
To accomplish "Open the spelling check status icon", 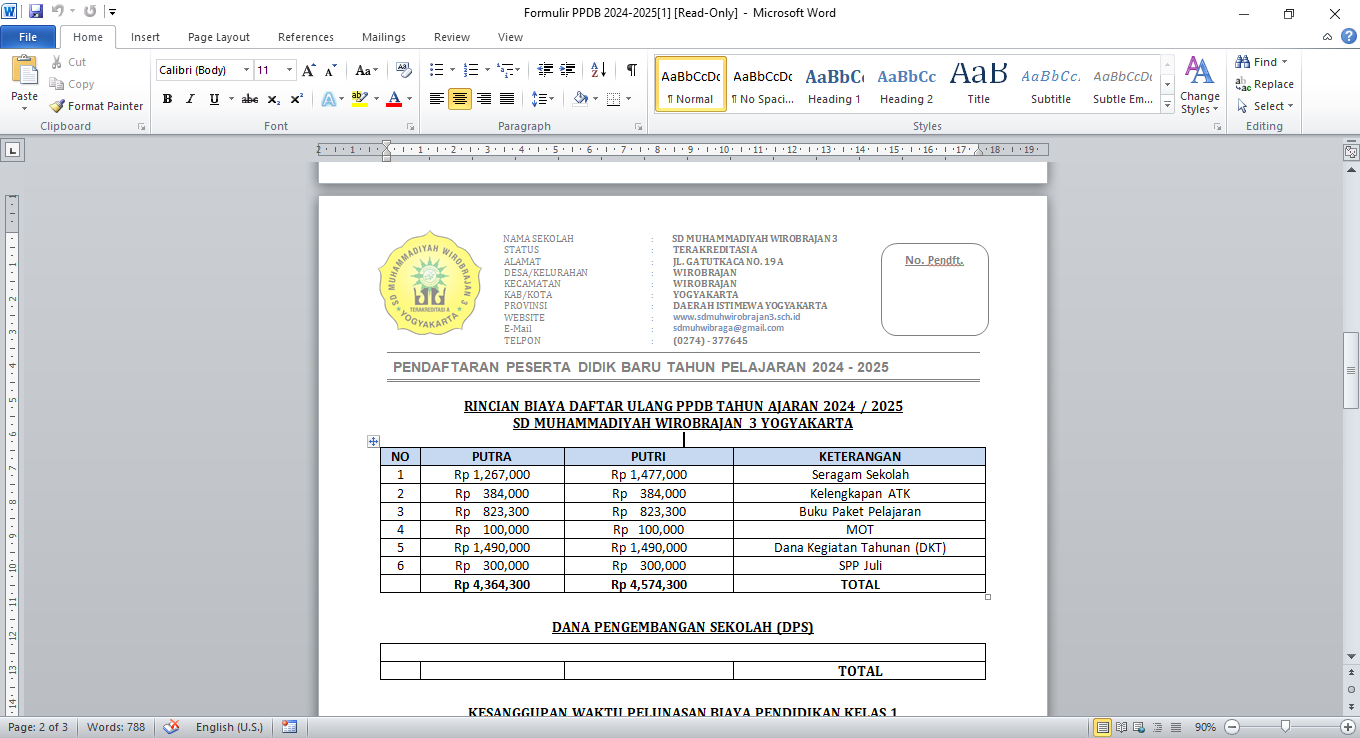I will point(172,727).
